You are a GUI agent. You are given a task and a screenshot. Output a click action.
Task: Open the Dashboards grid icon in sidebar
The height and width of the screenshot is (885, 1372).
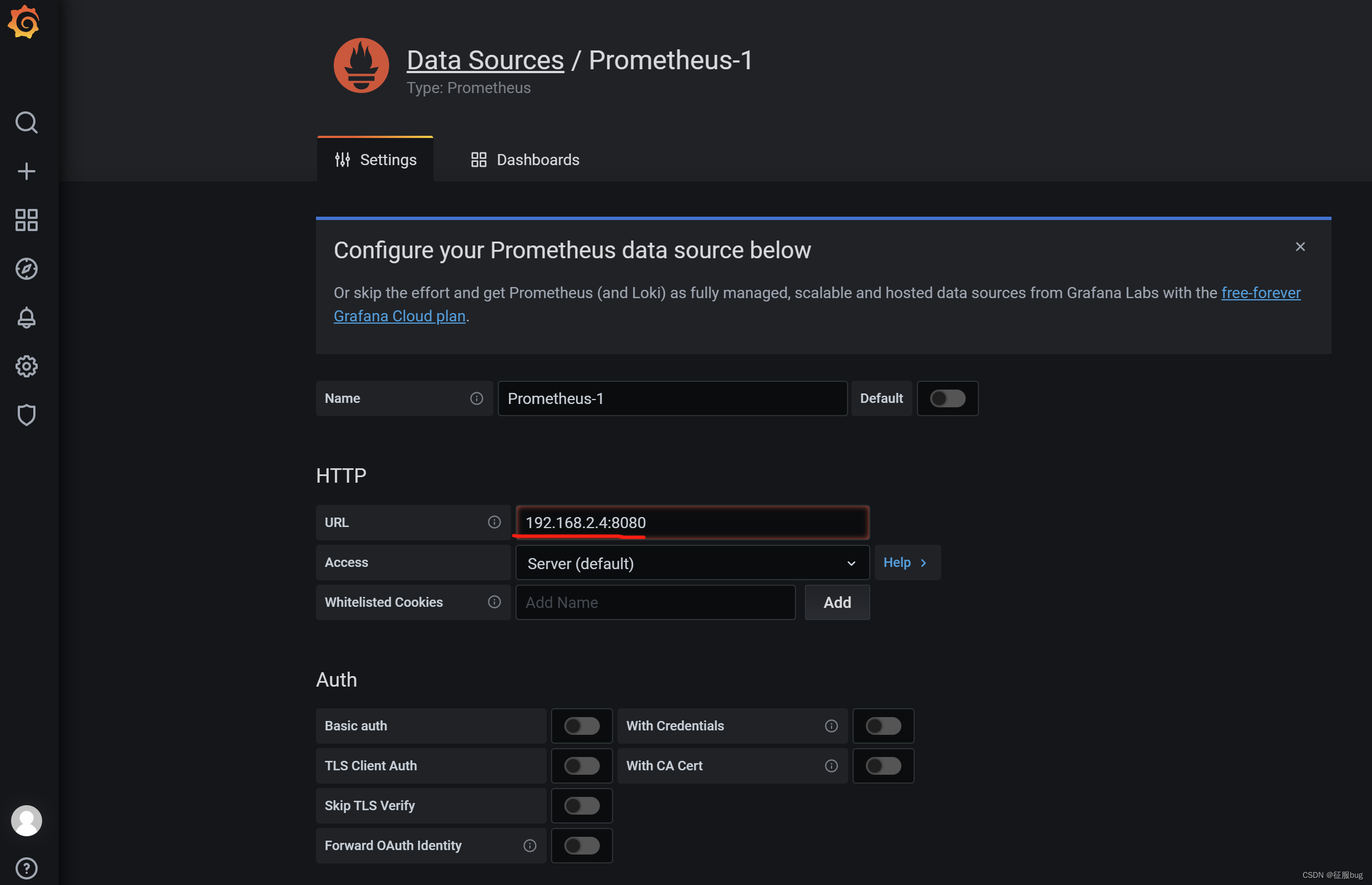coord(27,219)
